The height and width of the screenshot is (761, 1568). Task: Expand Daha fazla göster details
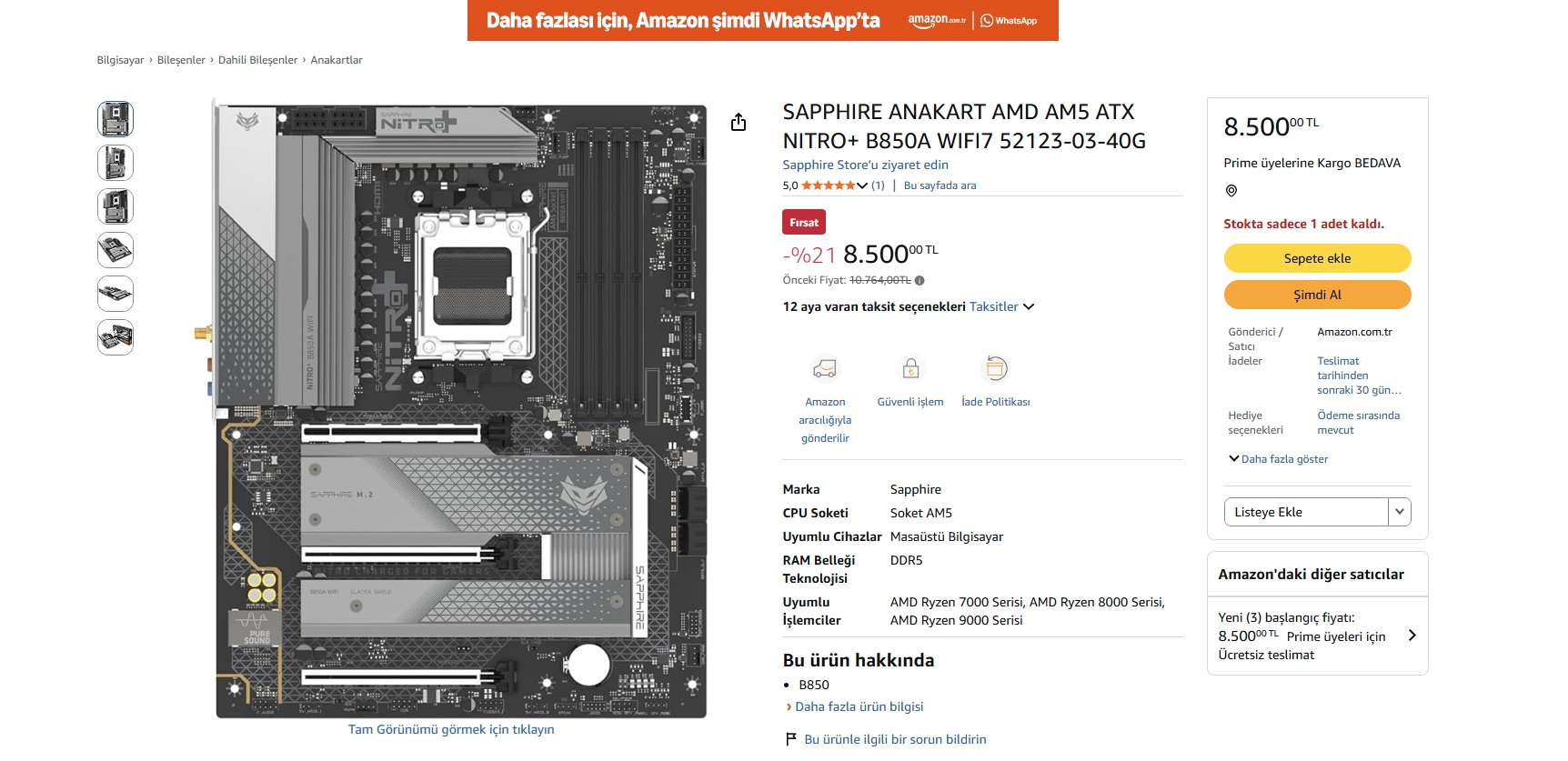pyautogui.click(x=1278, y=459)
